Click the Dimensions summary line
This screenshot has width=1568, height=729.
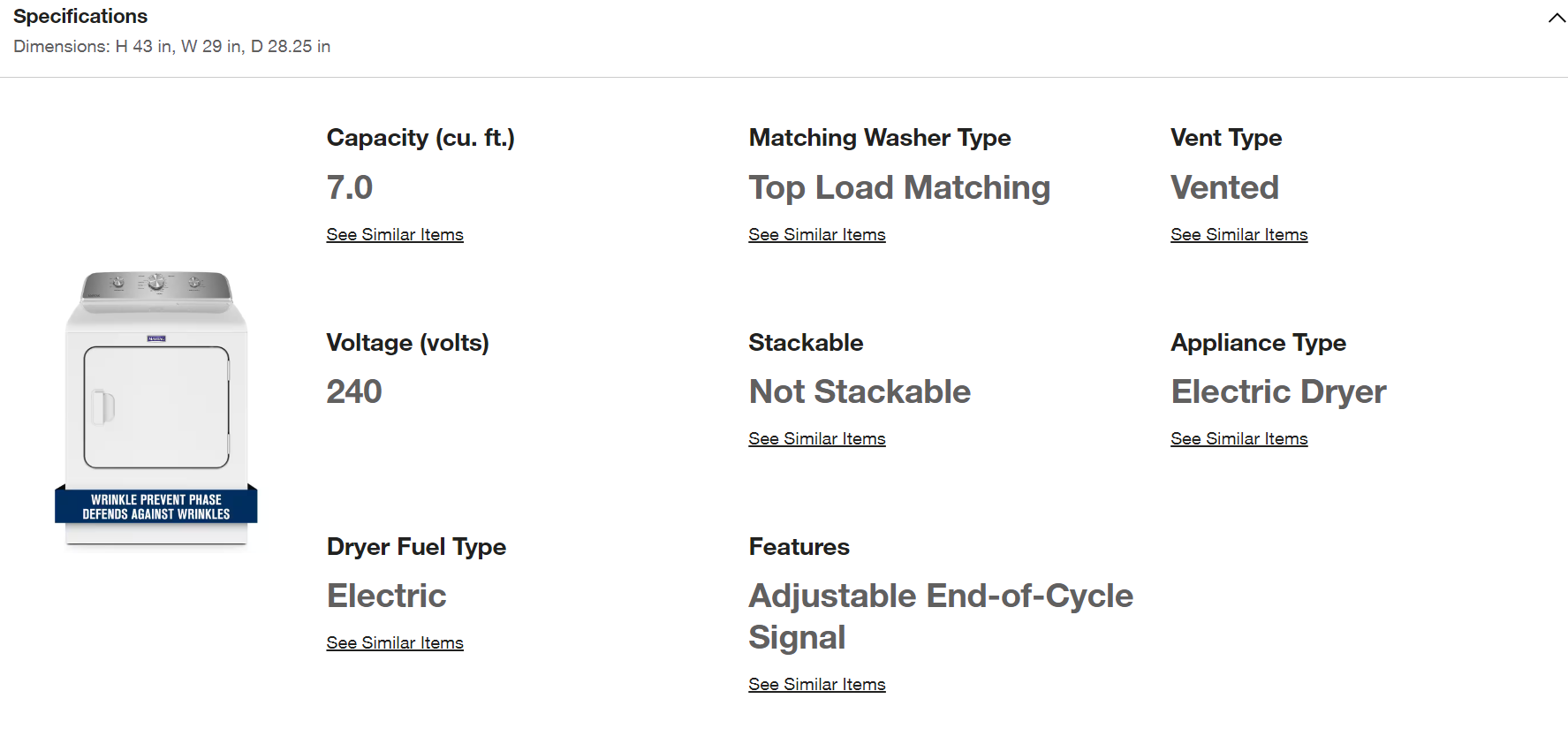tap(172, 46)
